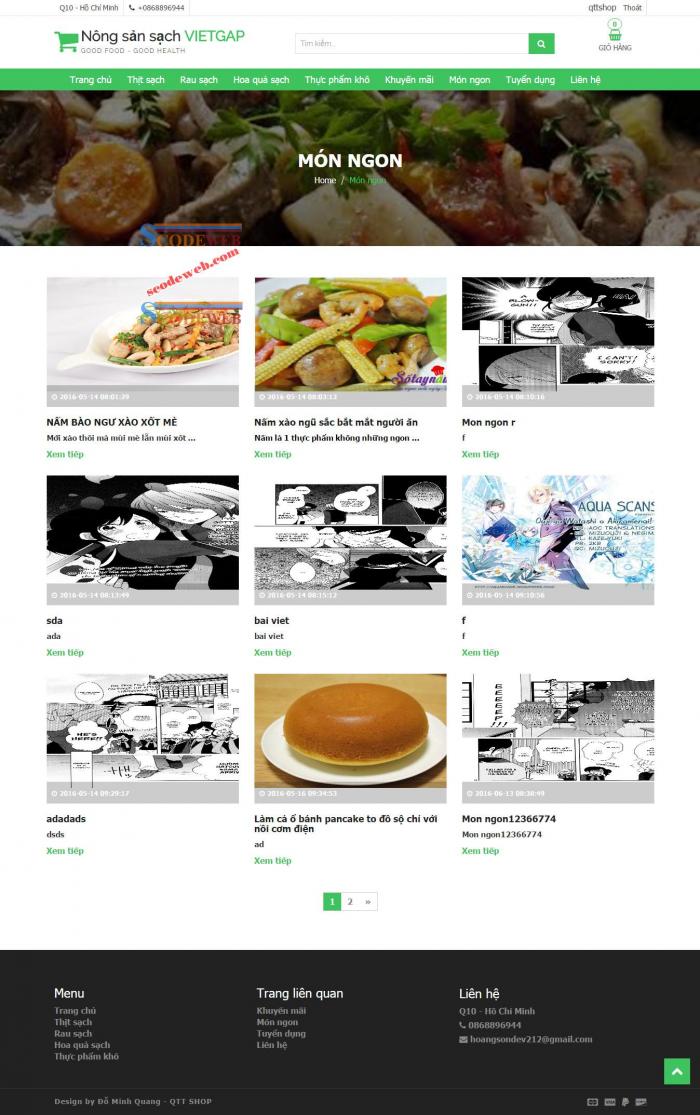Click the email envelope icon in footer
The height and width of the screenshot is (1115, 700).
463,1040
